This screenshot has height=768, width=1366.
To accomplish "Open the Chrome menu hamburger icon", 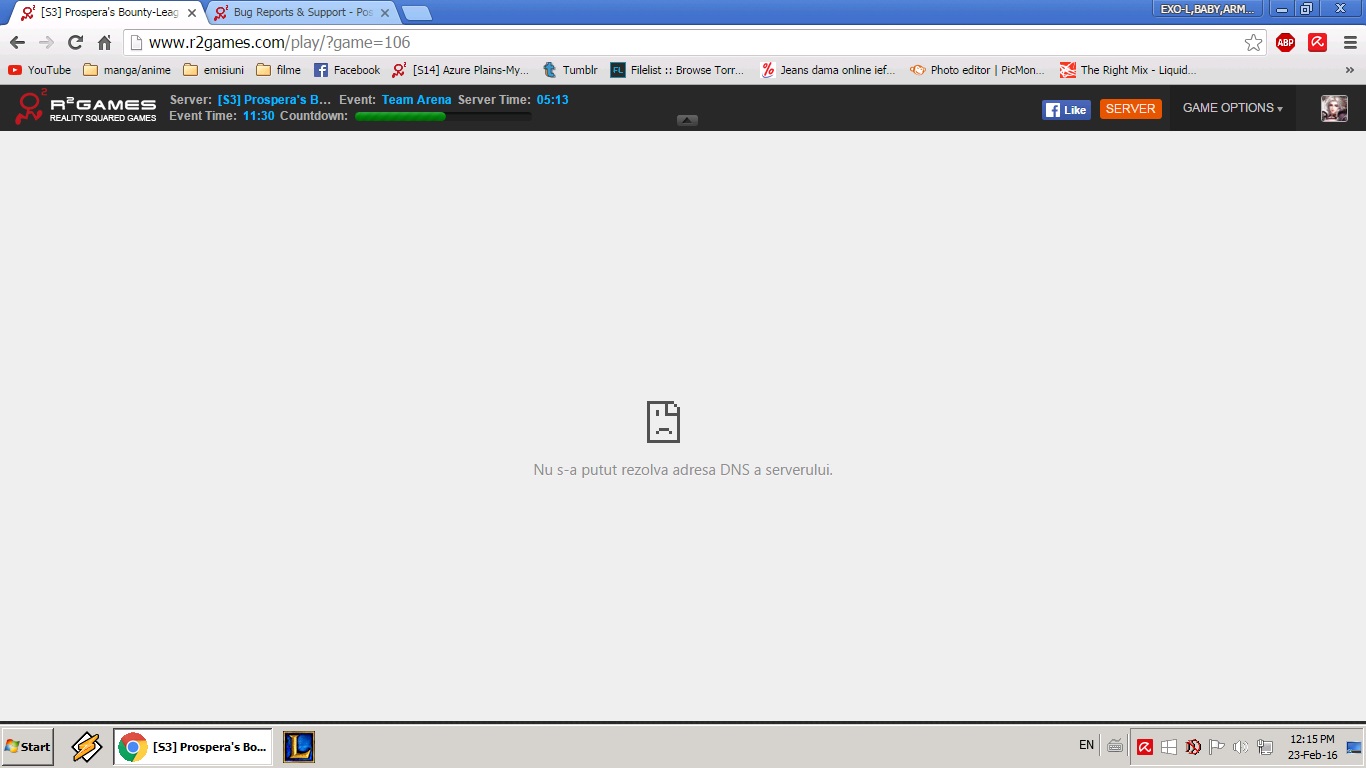I will point(1350,42).
